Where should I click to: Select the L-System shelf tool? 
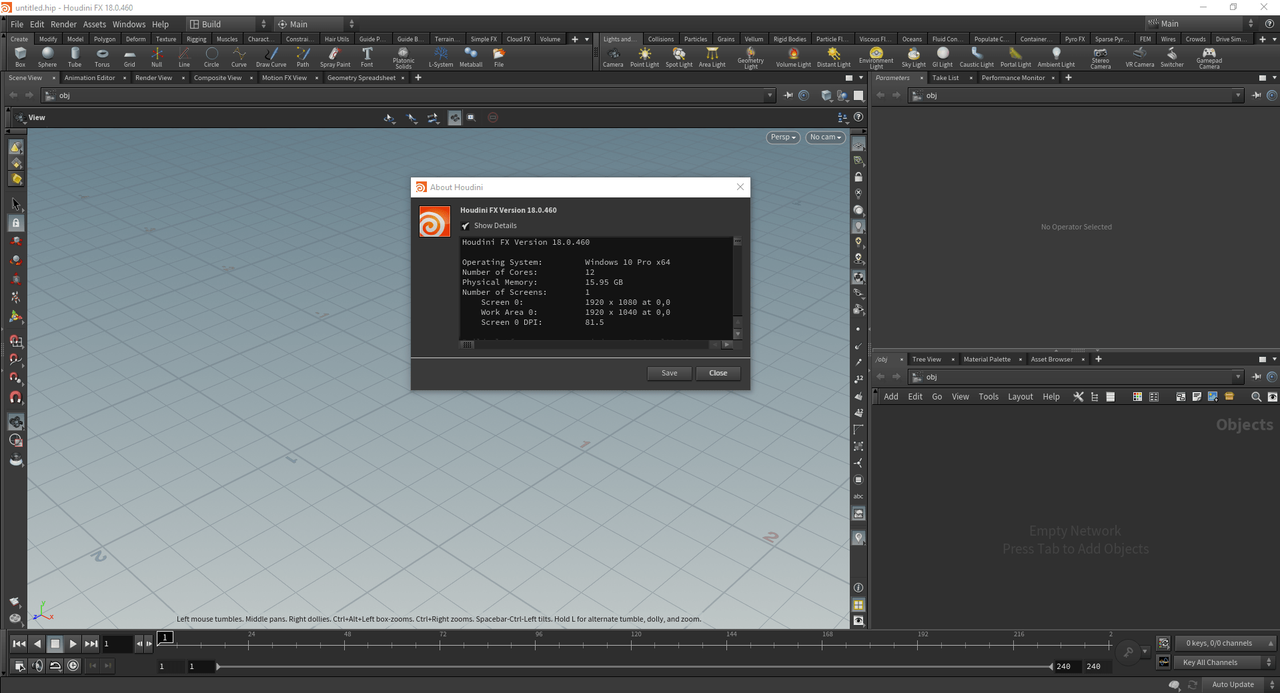point(441,57)
